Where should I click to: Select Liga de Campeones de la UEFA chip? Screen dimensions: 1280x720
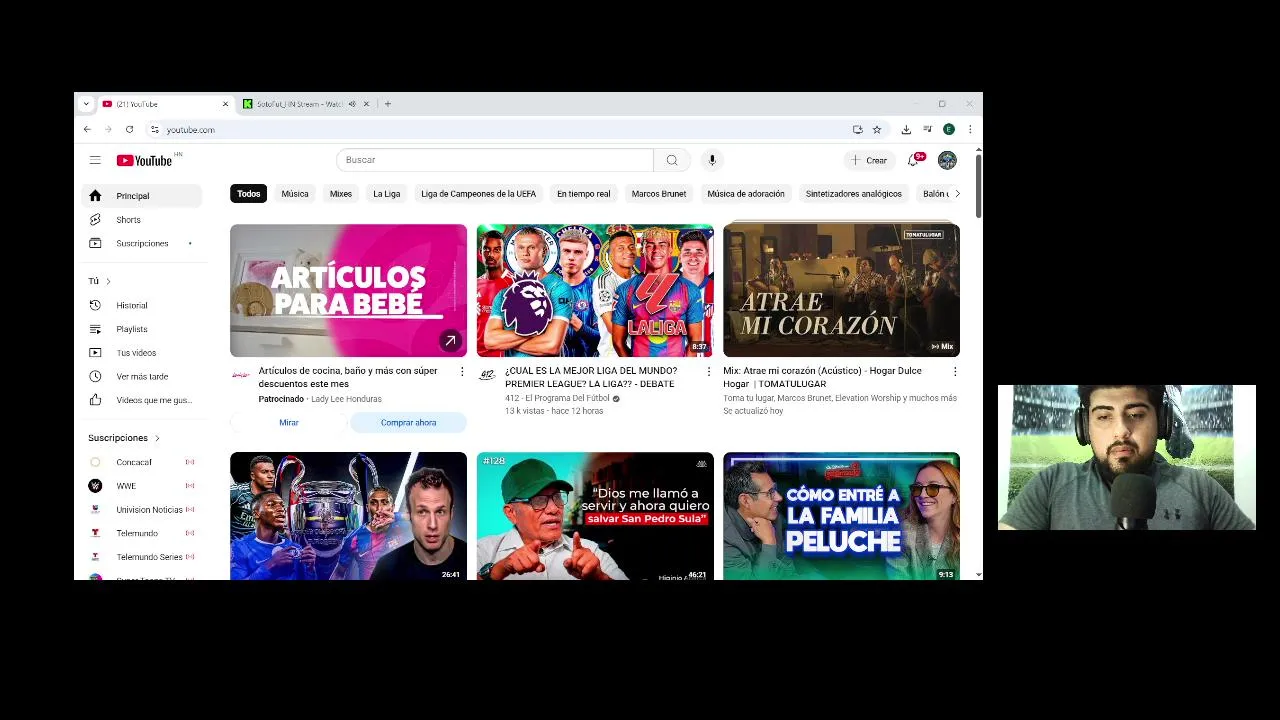tap(478, 194)
